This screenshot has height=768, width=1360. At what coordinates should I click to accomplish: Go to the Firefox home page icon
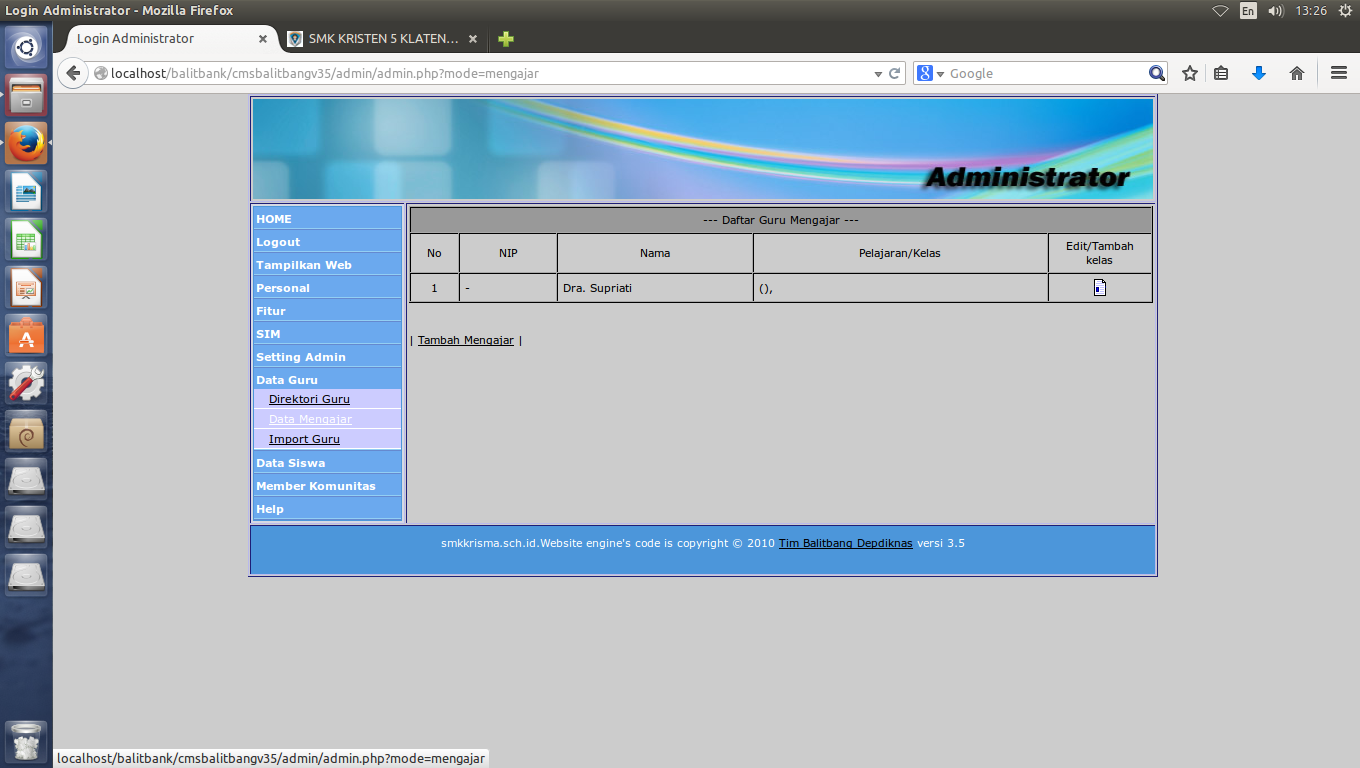click(1297, 73)
